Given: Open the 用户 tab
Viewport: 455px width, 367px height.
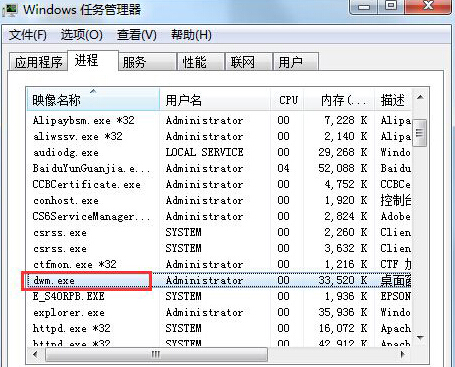Looking at the screenshot, I should point(296,62).
